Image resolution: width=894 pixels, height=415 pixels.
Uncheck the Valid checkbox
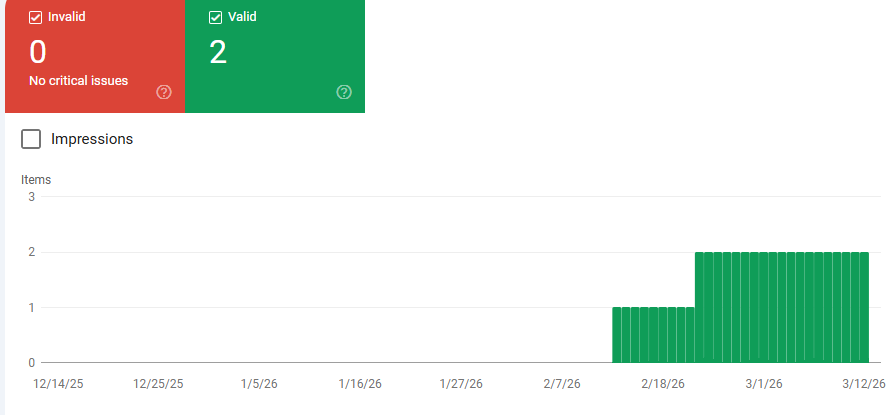click(215, 17)
